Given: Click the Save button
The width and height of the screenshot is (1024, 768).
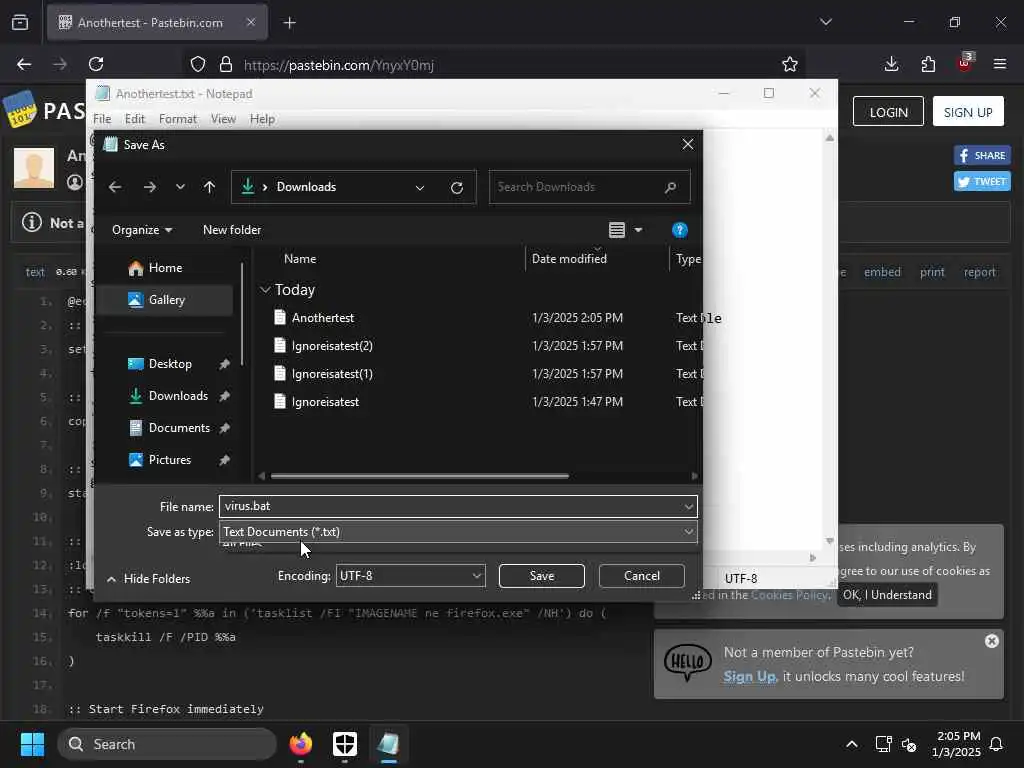Looking at the screenshot, I should pyautogui.click(x=541, y=575).
